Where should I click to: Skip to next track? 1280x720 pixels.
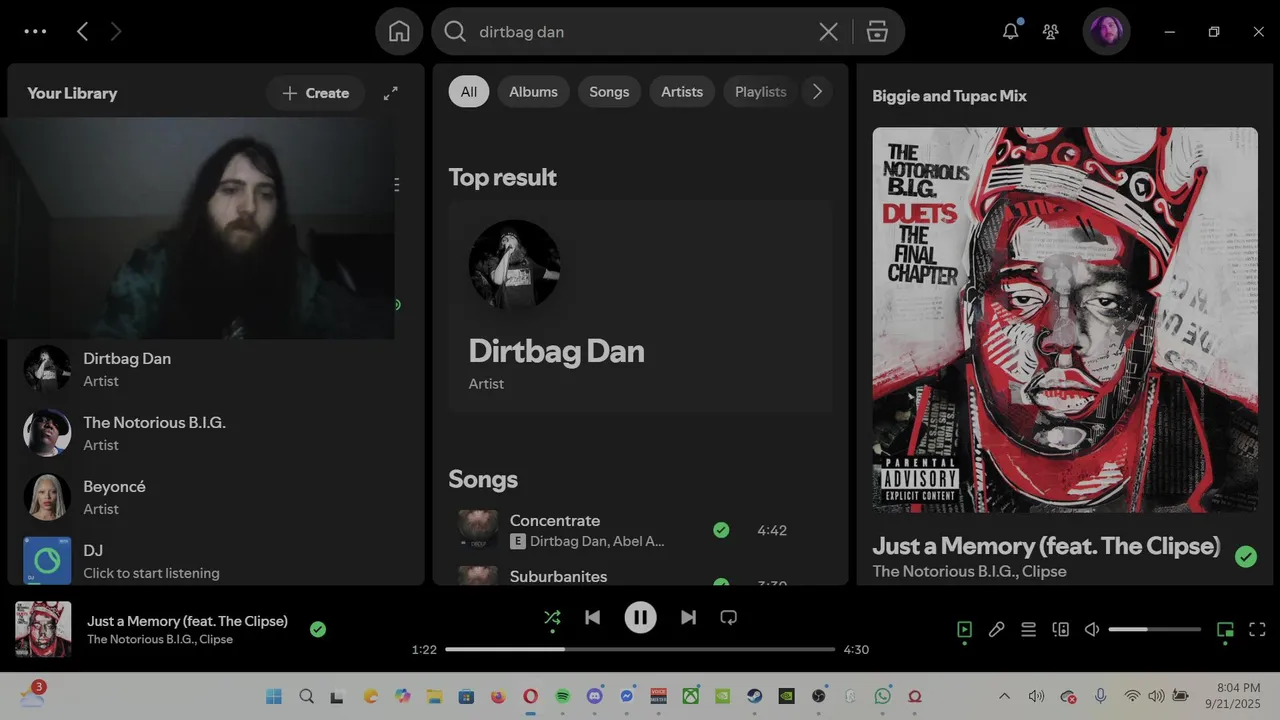coord(688,618)
